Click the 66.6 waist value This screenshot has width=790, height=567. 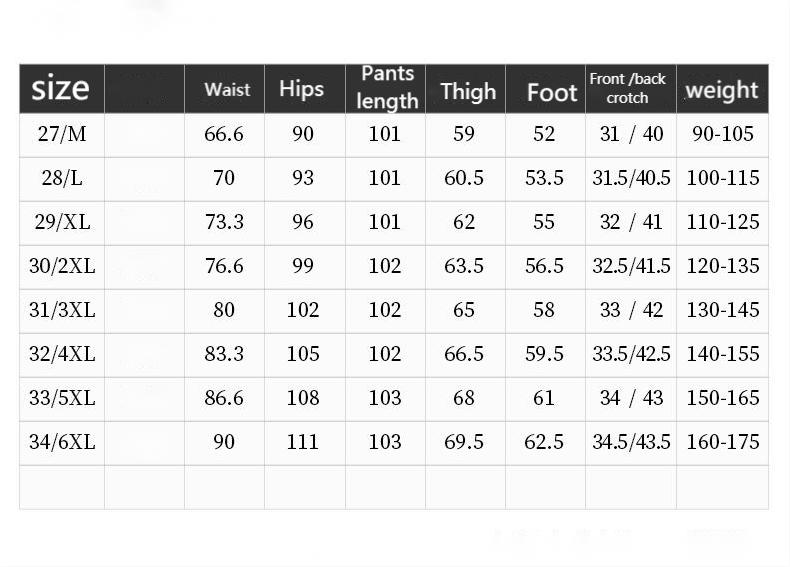click(224, 134)
